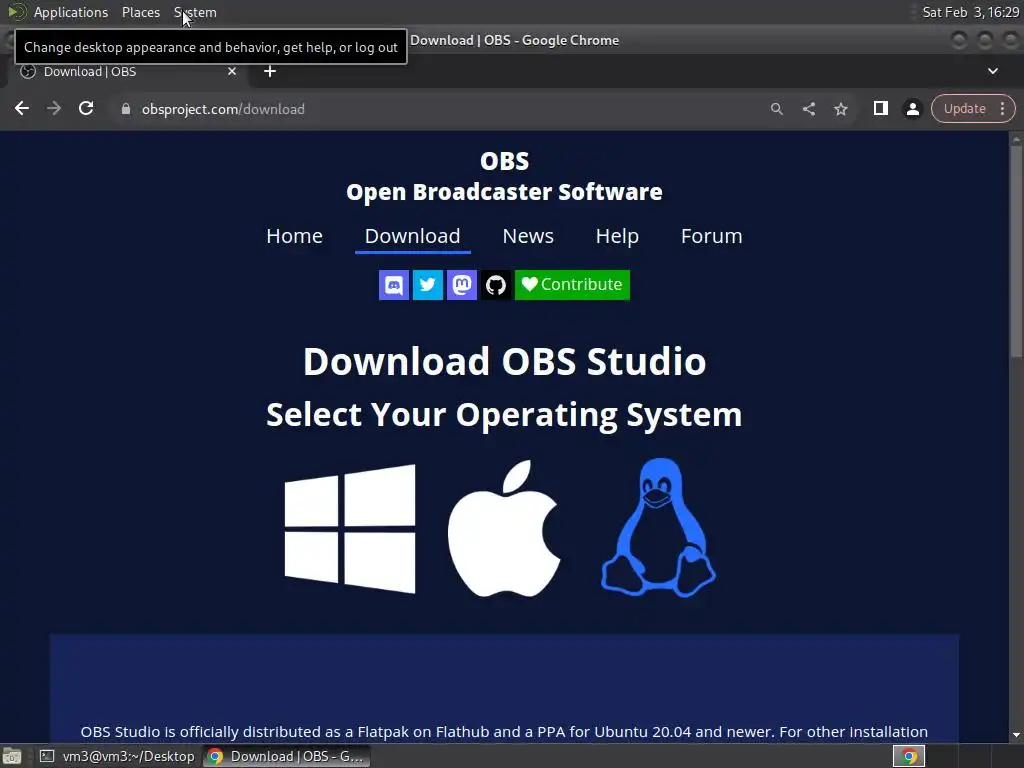Expand the tab search chevron

993,71
